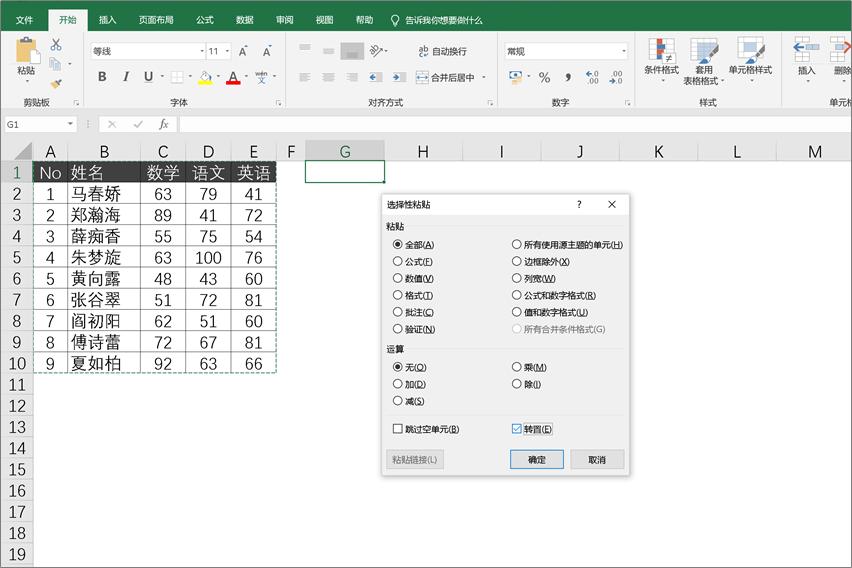This screenshot has height=568, width=852.
Task: Open the 等线 font name dropdown
Action: click(x=200, y=51)
